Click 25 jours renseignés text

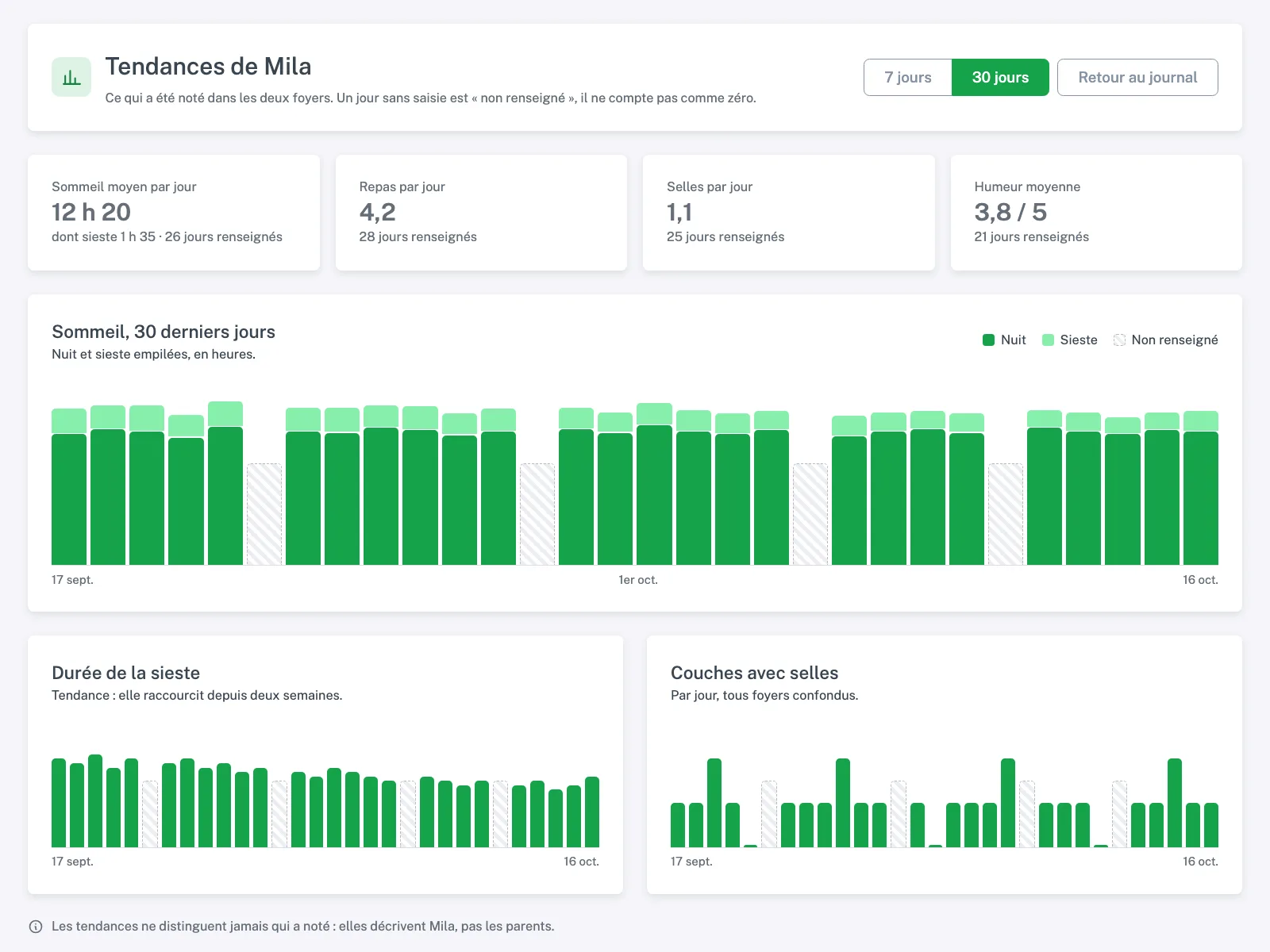tap(725, 236)
